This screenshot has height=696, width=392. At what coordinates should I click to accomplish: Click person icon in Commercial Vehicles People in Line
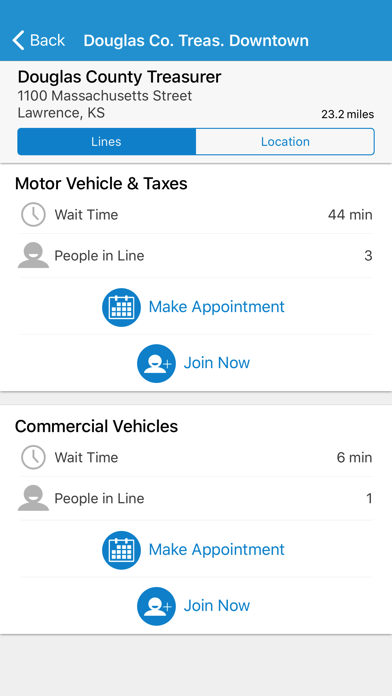33,498
